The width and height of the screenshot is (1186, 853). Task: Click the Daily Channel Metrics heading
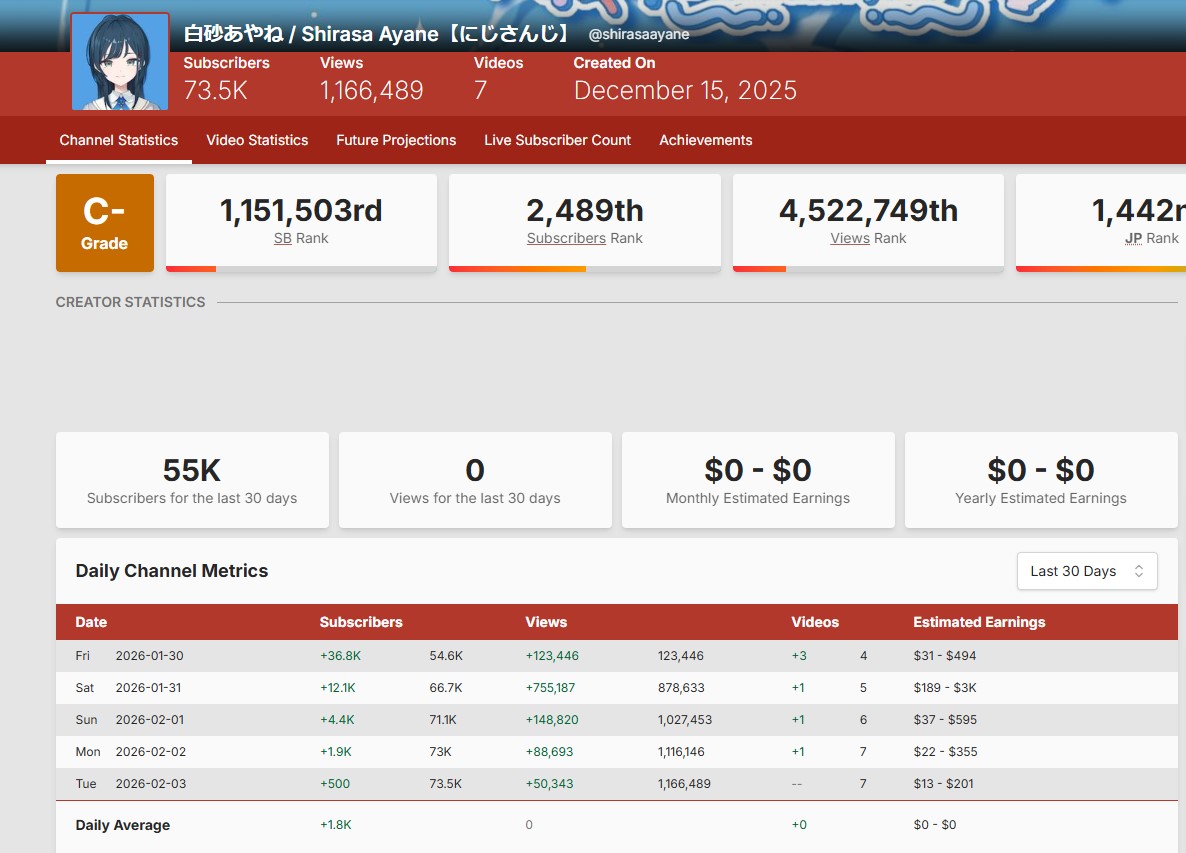coord(172,571)
